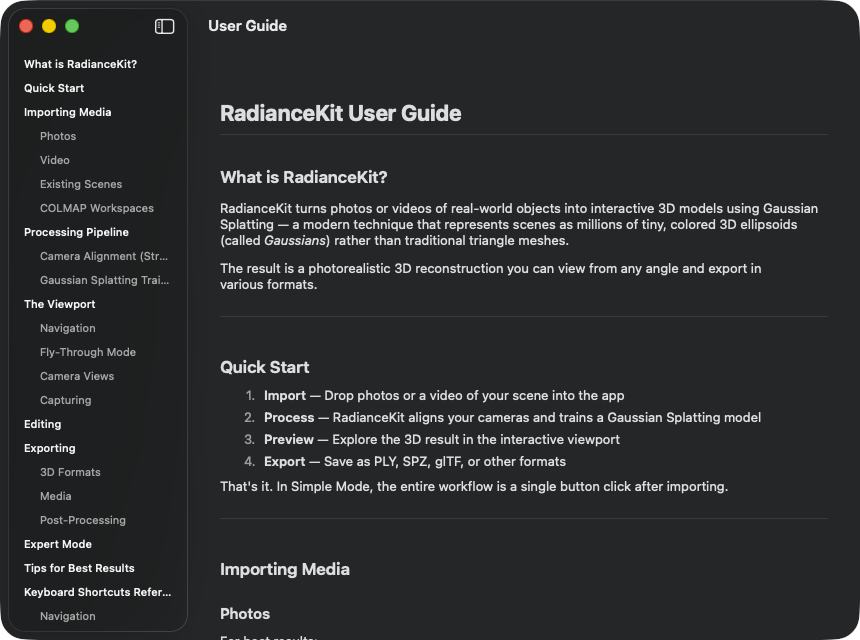Go to Post-Processing sidebar entry

pos(82,520)
